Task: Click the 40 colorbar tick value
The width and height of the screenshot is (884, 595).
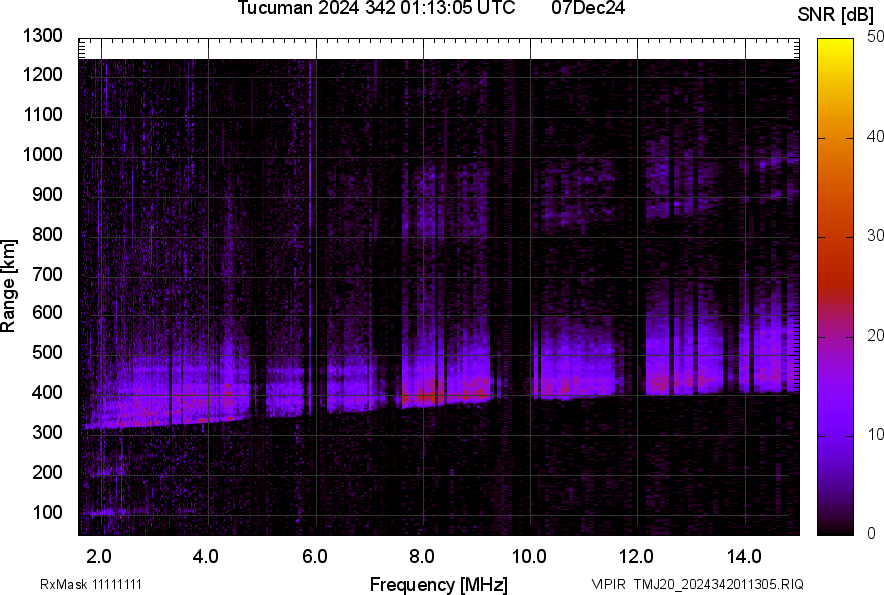Action: coord(874,136)
